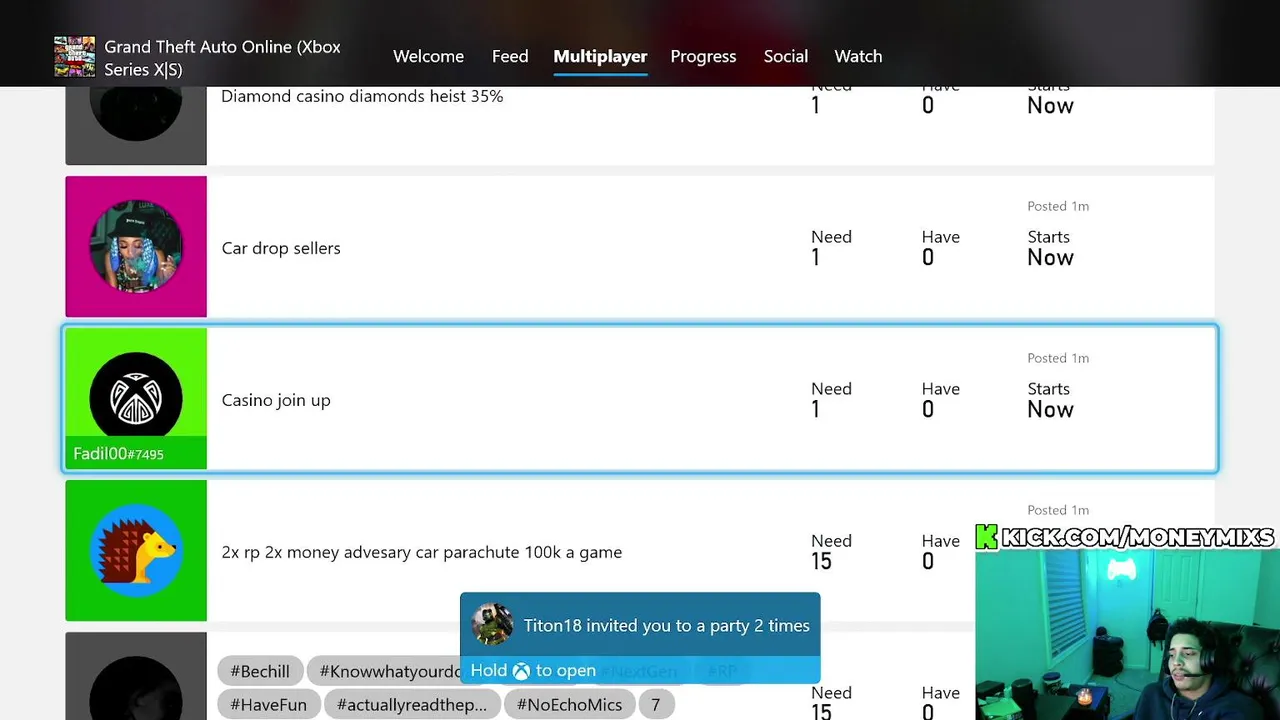1280x720 pixels.
Task: Click the streamer webcam overlay
Action: coord(1127,634)
